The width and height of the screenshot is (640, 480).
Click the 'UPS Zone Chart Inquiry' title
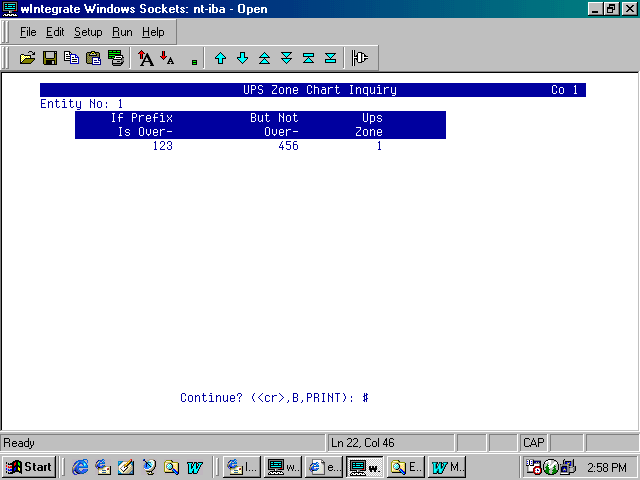[x=320, y=90]
